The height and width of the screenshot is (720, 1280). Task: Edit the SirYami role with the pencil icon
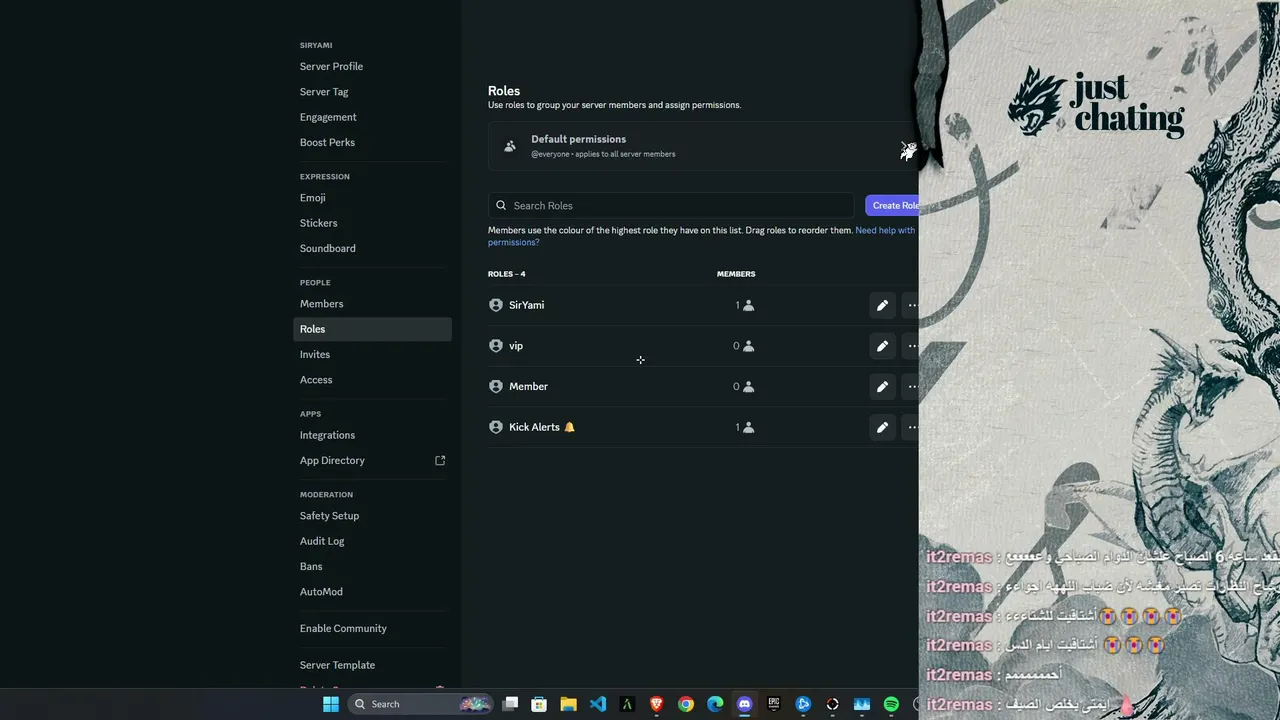pos(882,305)
